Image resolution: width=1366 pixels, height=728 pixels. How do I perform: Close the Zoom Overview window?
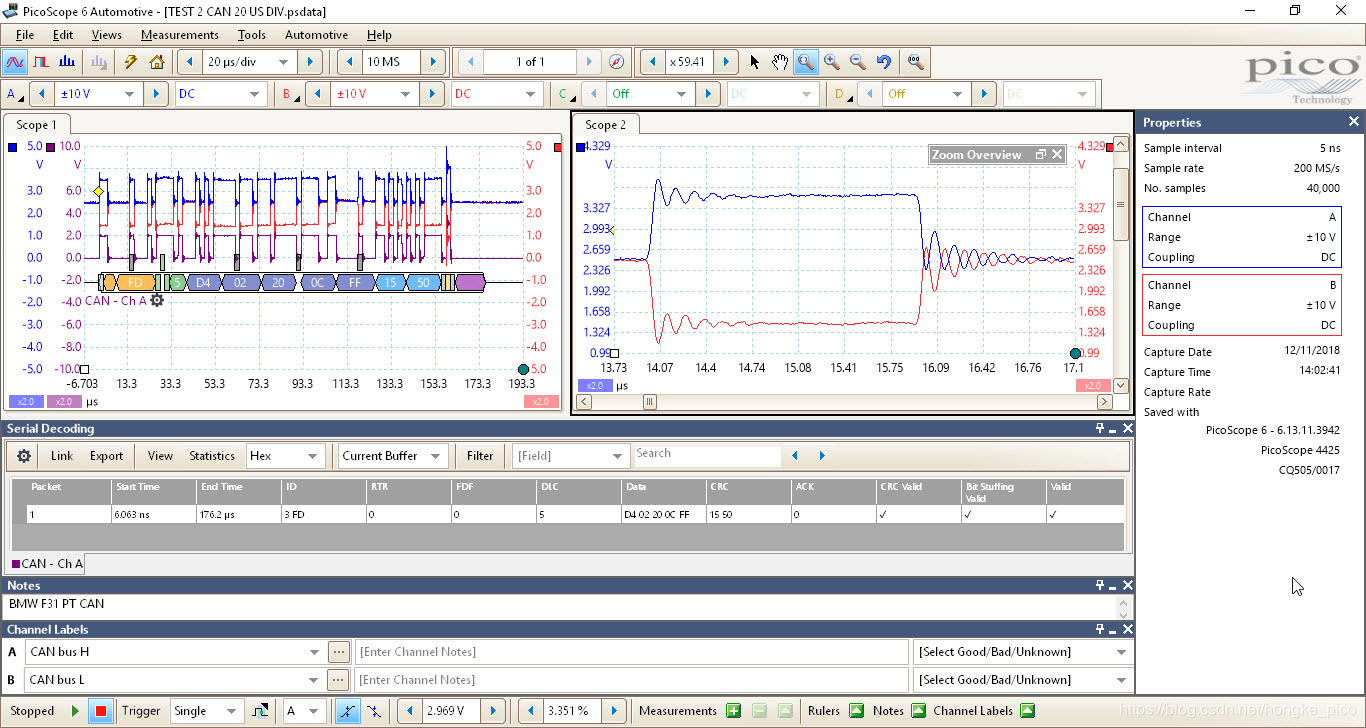[1056, 155]
